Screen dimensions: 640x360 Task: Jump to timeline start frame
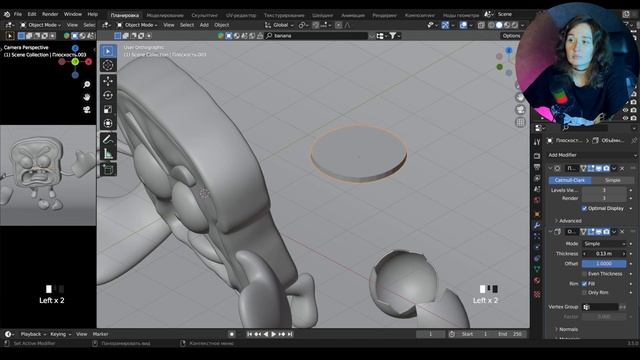[x=249, y=334]
